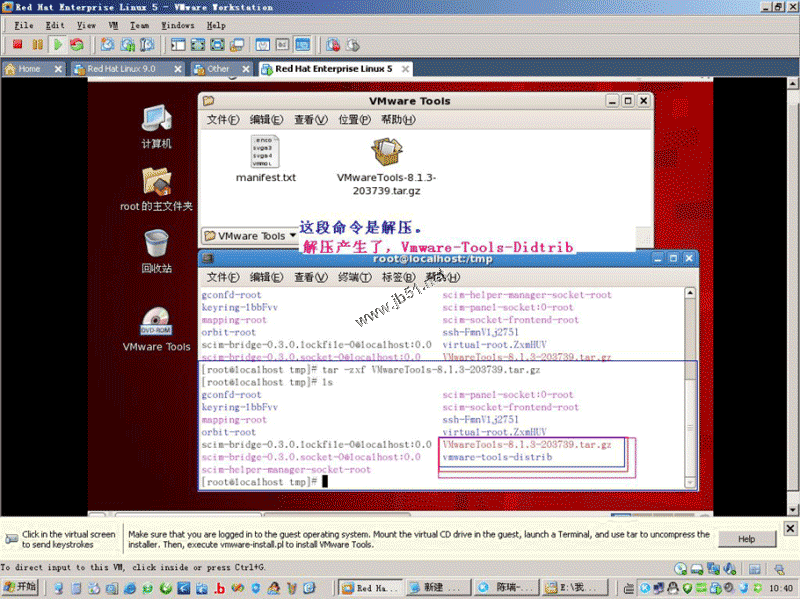Open 查看(V) menu in the terminal window
This screenshot has height=599, width=800.
click(x=311, y=277)
